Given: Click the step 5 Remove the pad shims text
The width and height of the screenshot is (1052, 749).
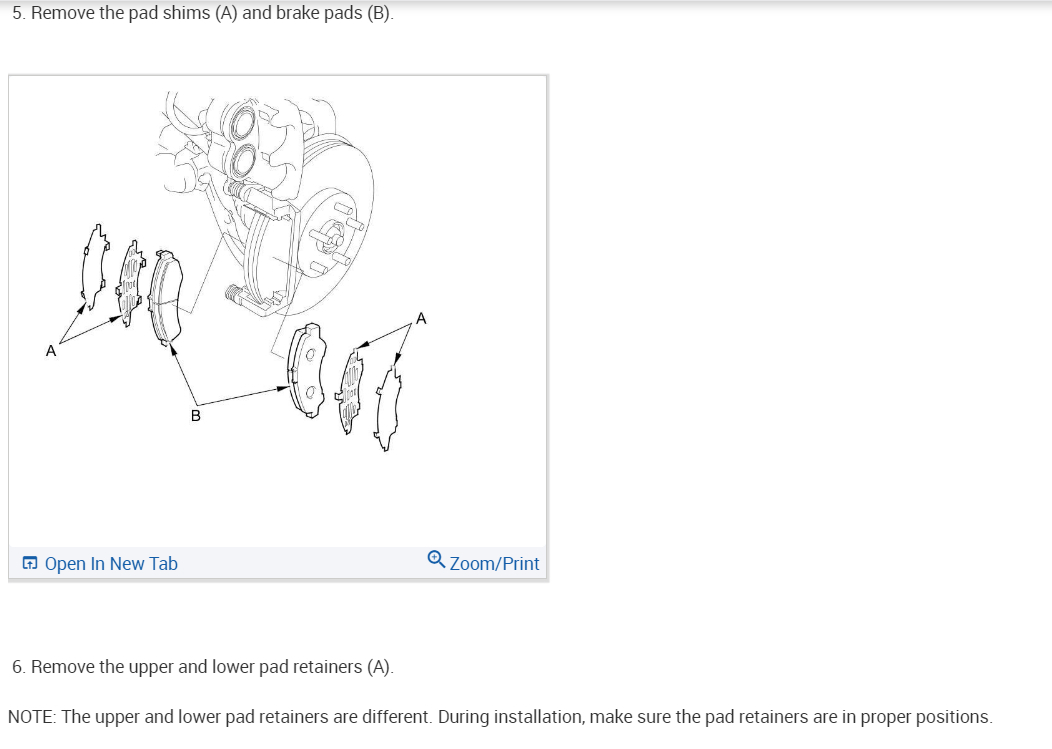Looking at the screenshot, I should point(203,13).
